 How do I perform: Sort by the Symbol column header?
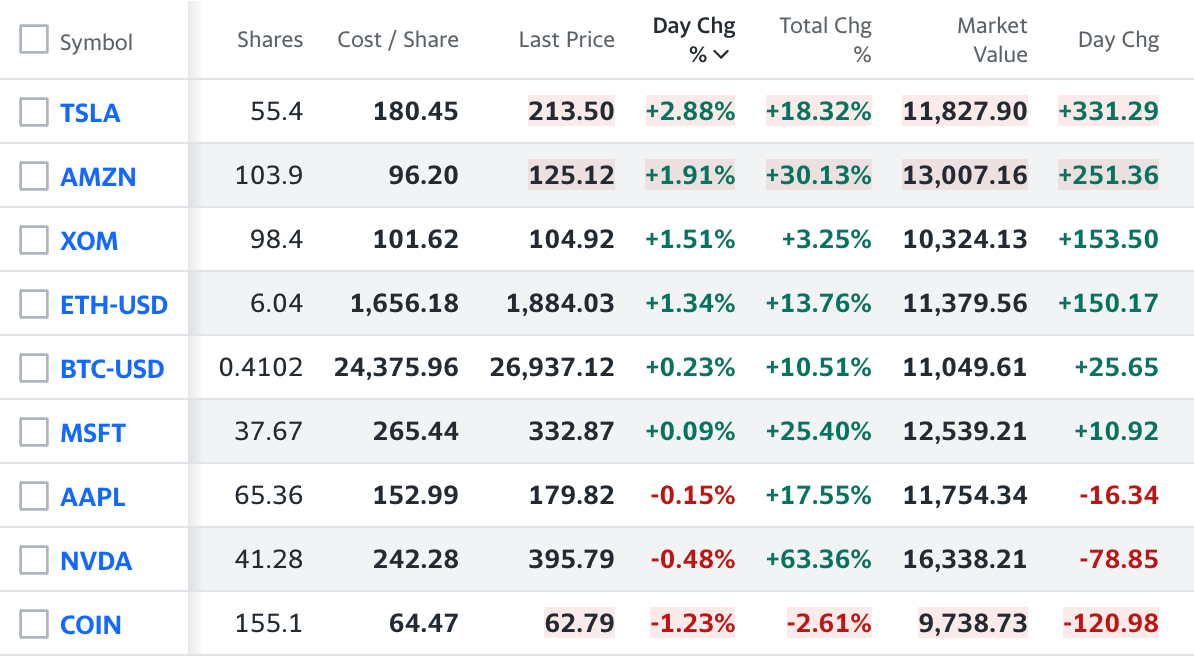(96, 42)
